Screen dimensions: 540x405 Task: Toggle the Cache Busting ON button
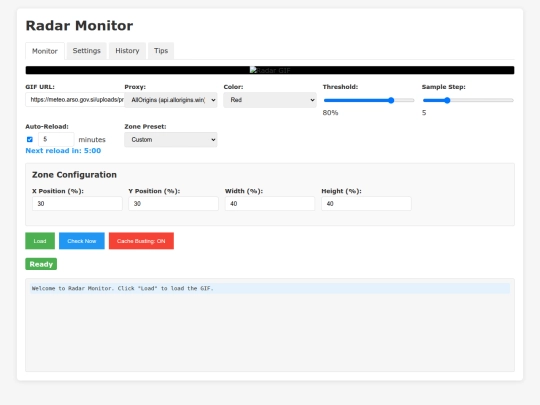click(141, 241)
